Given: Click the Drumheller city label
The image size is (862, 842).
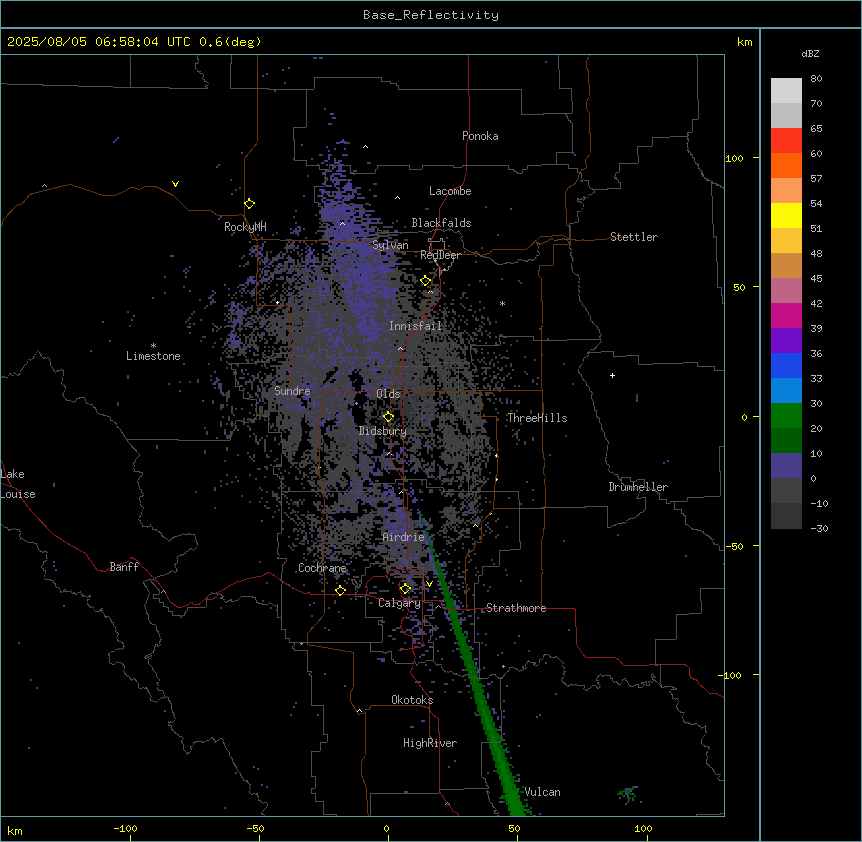Looking at the screenshot, I should [x=638, y=487].
